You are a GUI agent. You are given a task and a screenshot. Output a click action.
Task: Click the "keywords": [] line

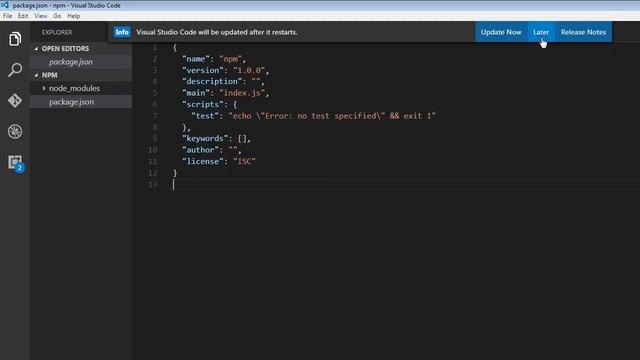(x=216, y=139)
